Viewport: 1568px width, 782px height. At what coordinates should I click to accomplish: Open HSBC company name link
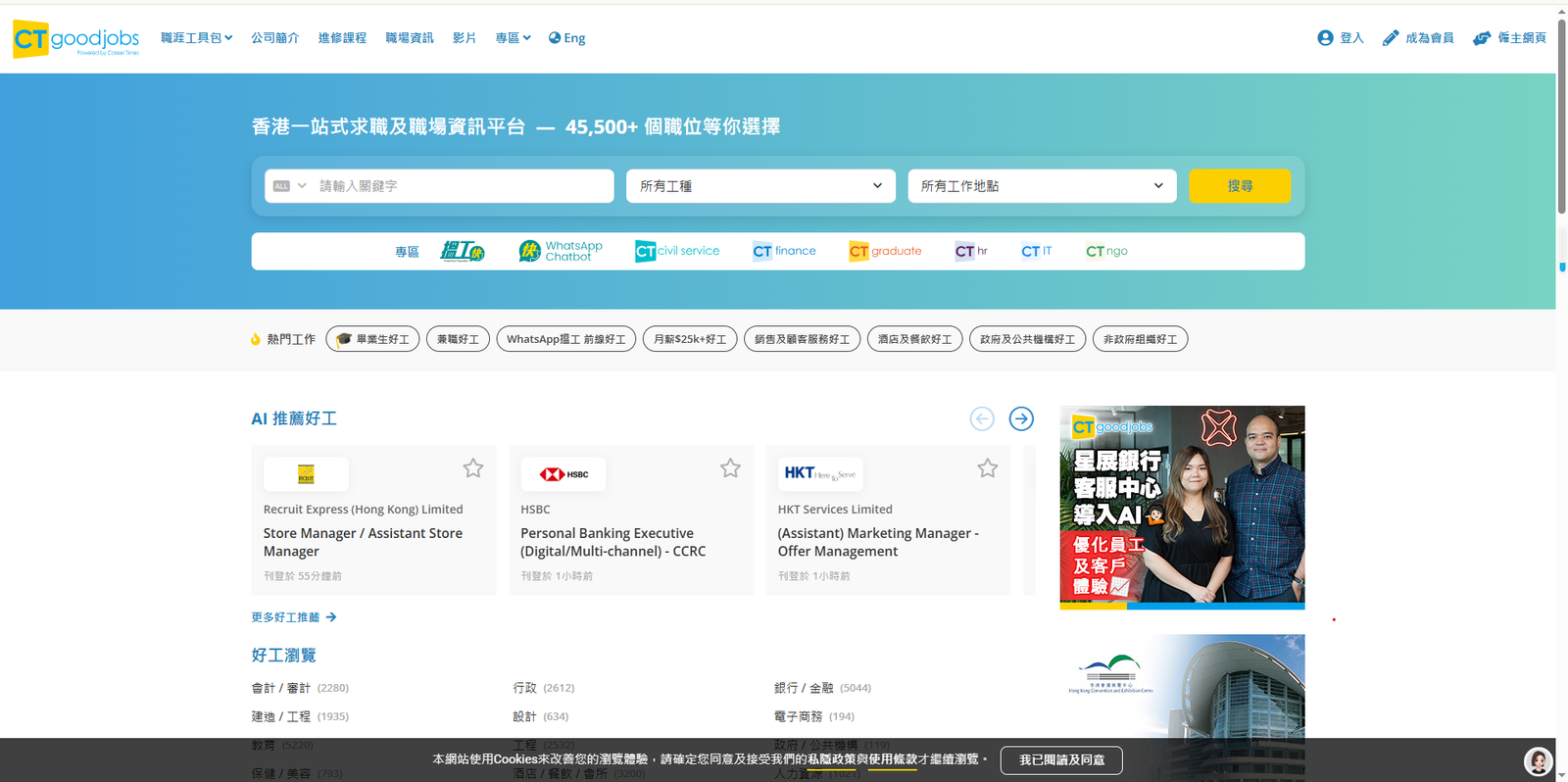pos(535,510)
